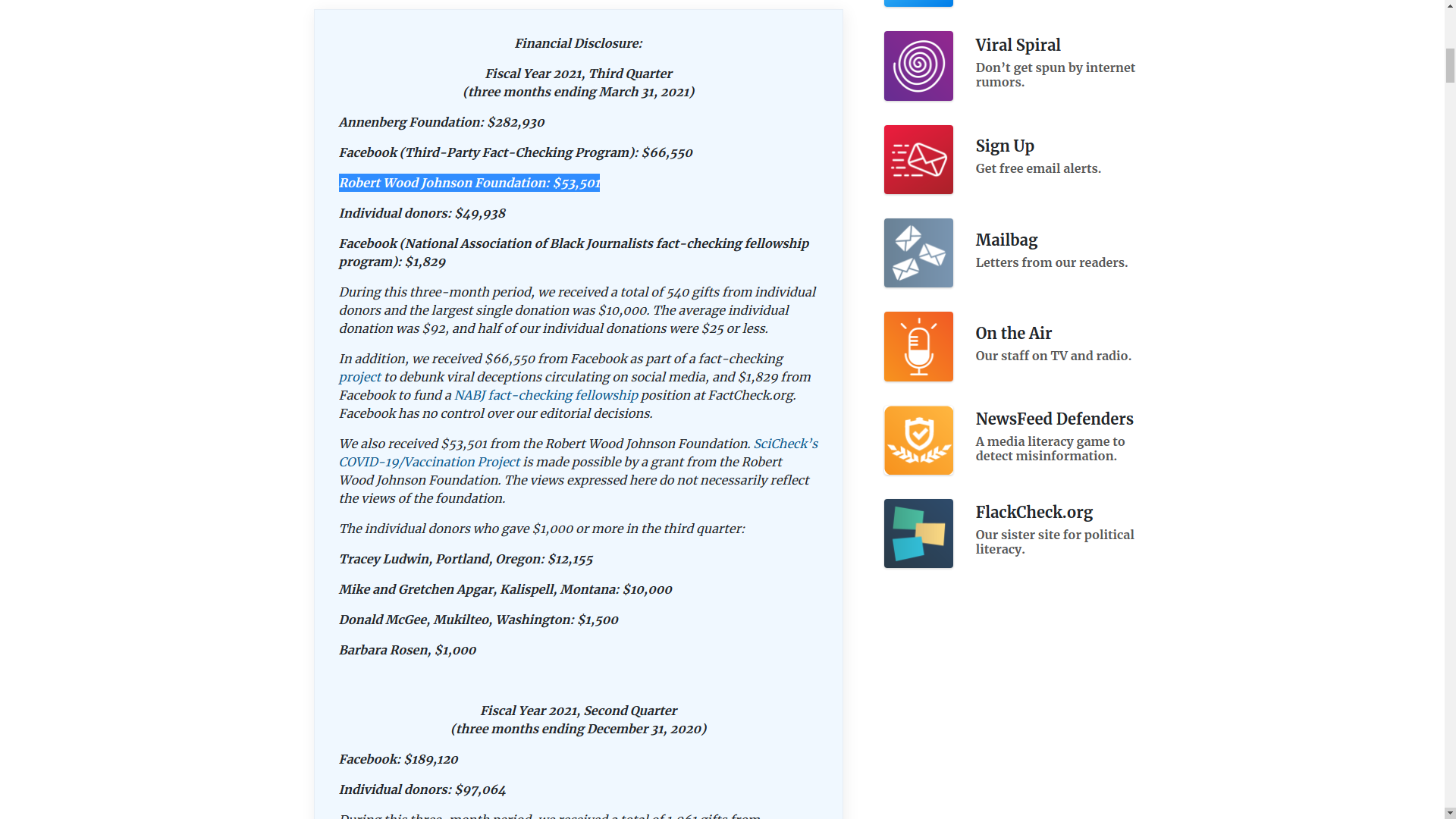This screenshot has width=1456, height=819.
Task: Click 'Get free email alerts' description
Action: [x=1037, y=168]
